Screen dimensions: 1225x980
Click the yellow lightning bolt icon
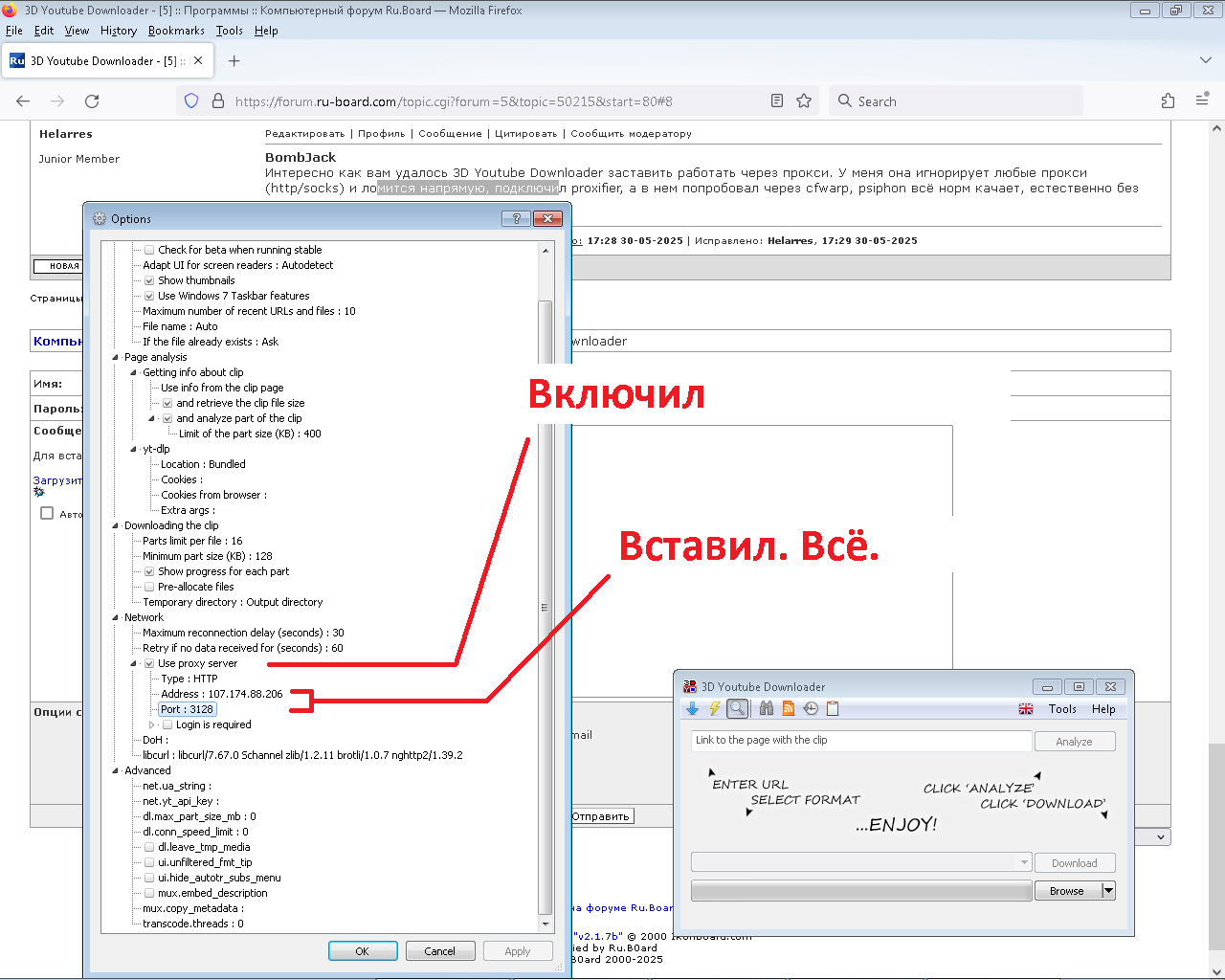pyautogui.click(x=714, y=709)
